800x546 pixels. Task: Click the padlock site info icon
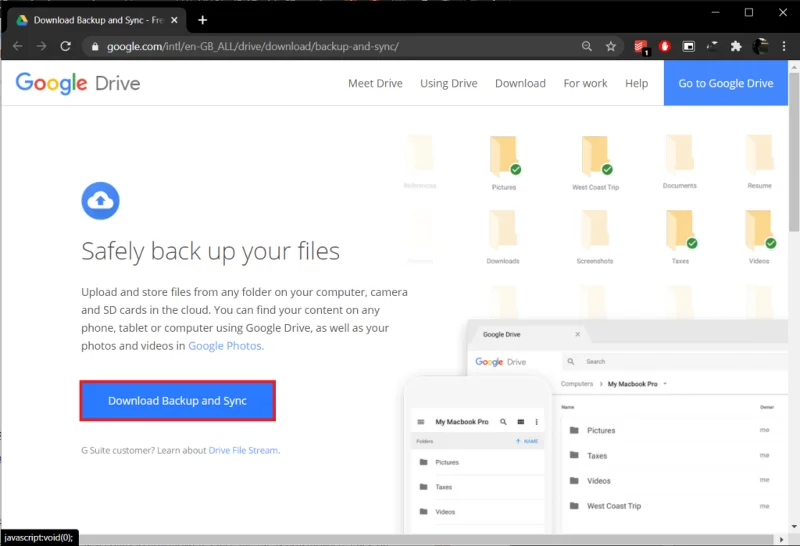[x=95, y=46]
